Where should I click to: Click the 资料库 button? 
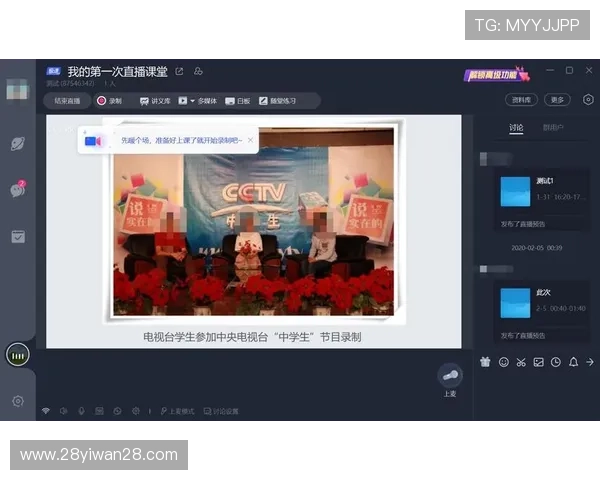pyautogui.click(x=522, y=100)
